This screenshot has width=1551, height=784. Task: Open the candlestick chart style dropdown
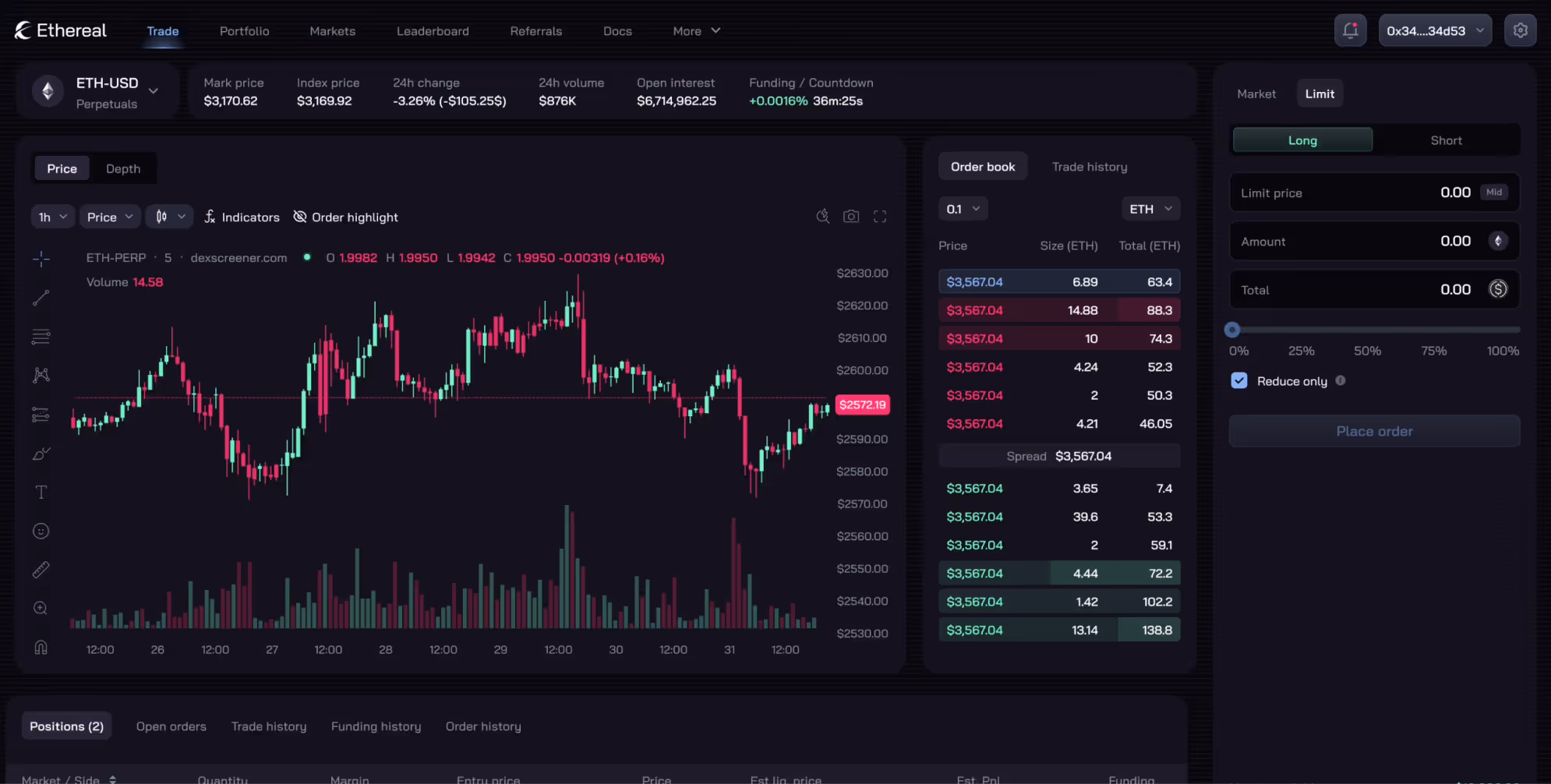point(170,217)
